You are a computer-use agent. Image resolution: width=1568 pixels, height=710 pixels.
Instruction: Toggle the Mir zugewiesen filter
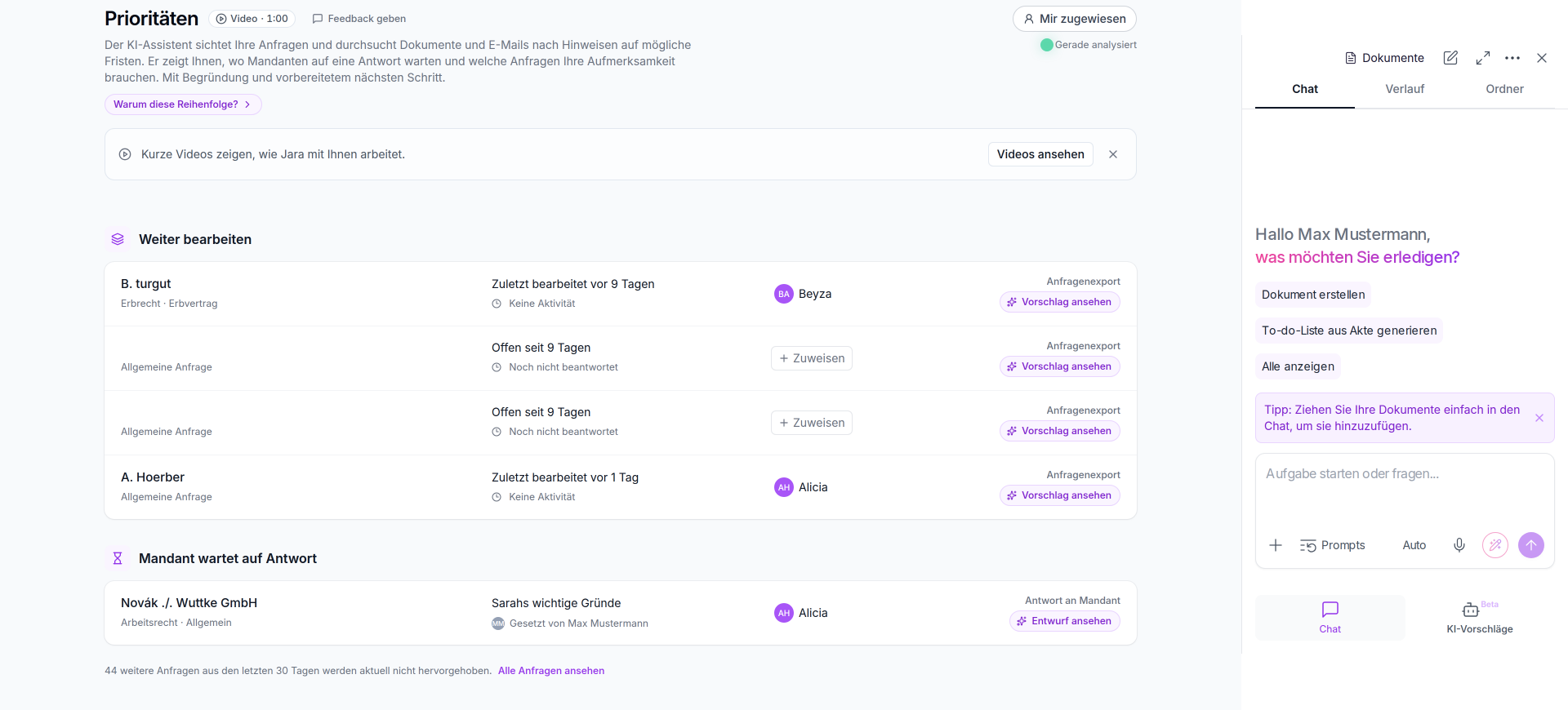1075,19
